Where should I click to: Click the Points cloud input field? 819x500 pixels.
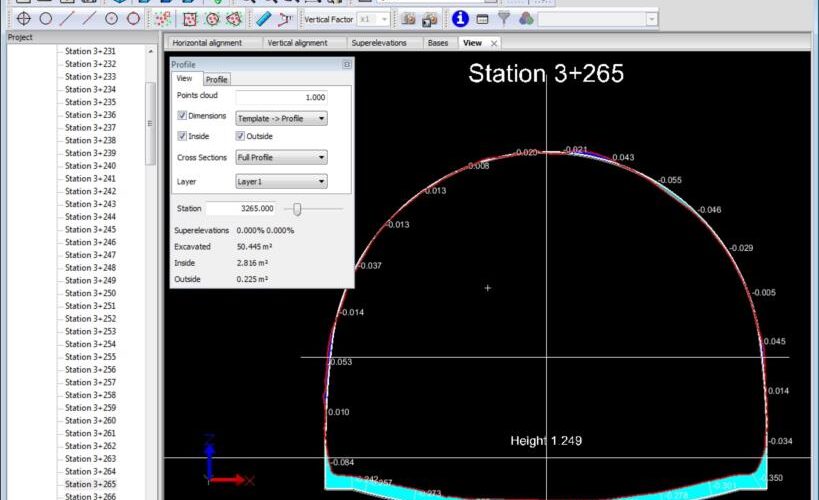click(x=280, y=97)
